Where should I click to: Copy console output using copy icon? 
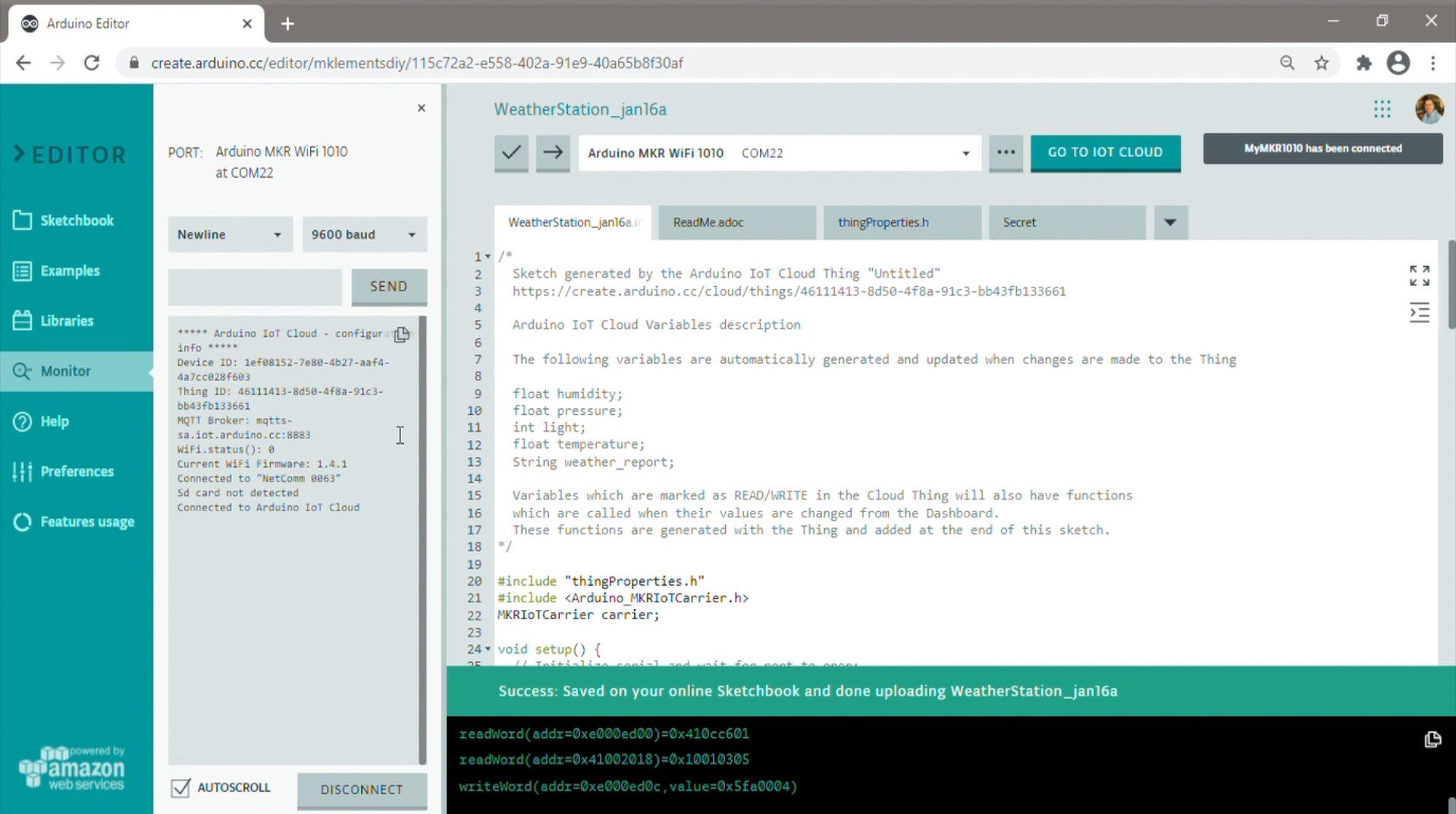1432,740
